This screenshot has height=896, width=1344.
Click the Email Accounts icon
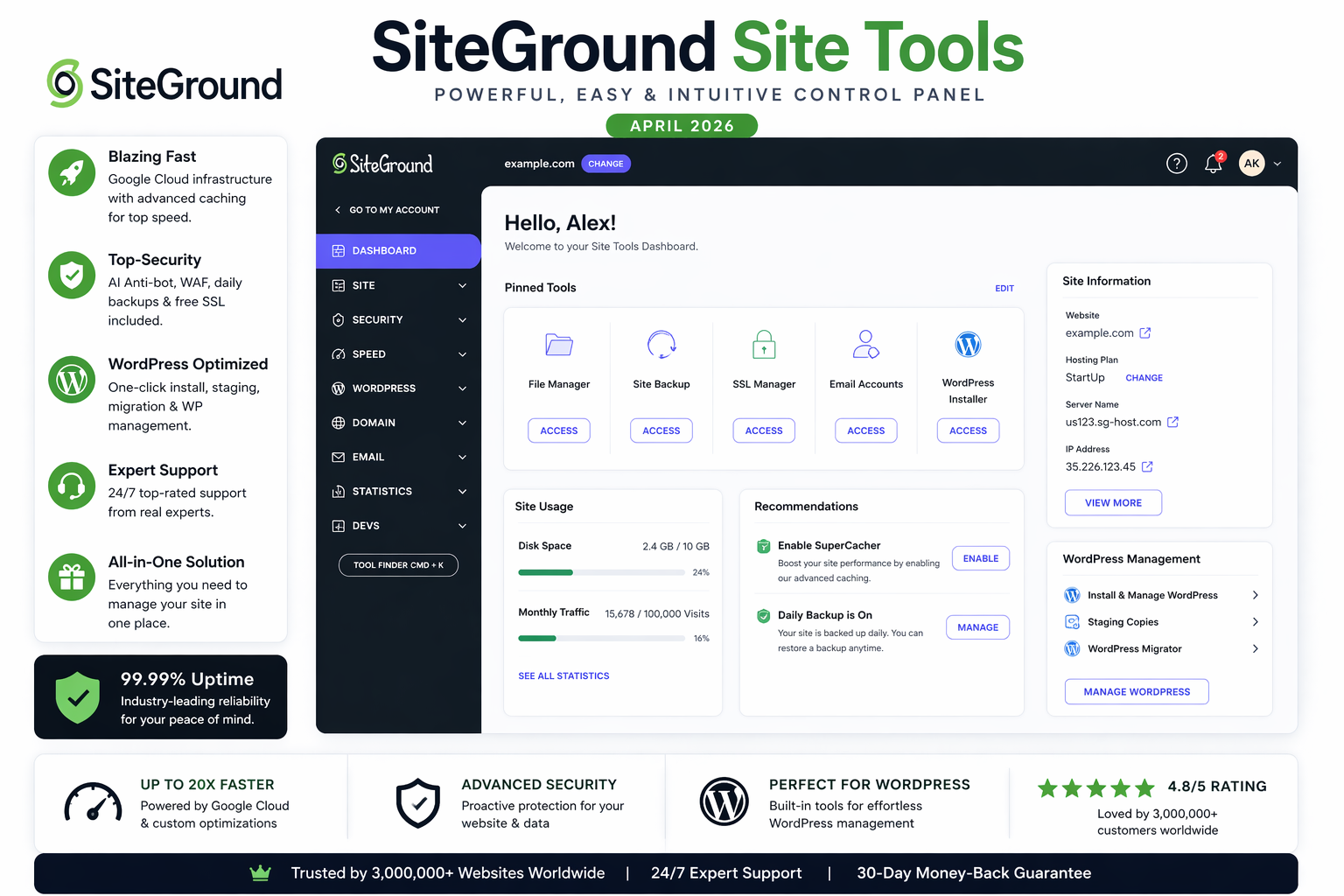click(865, 345)
